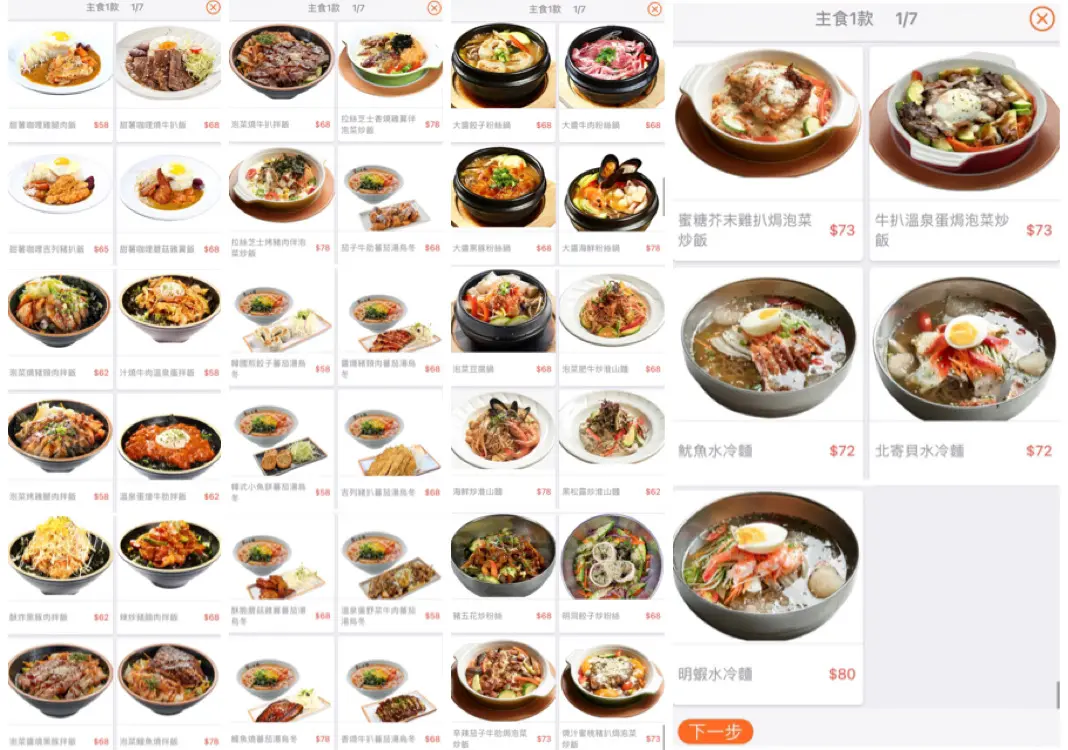
Task: Close the leftmost 主食1款 menu panel
Action: (213, 7)
